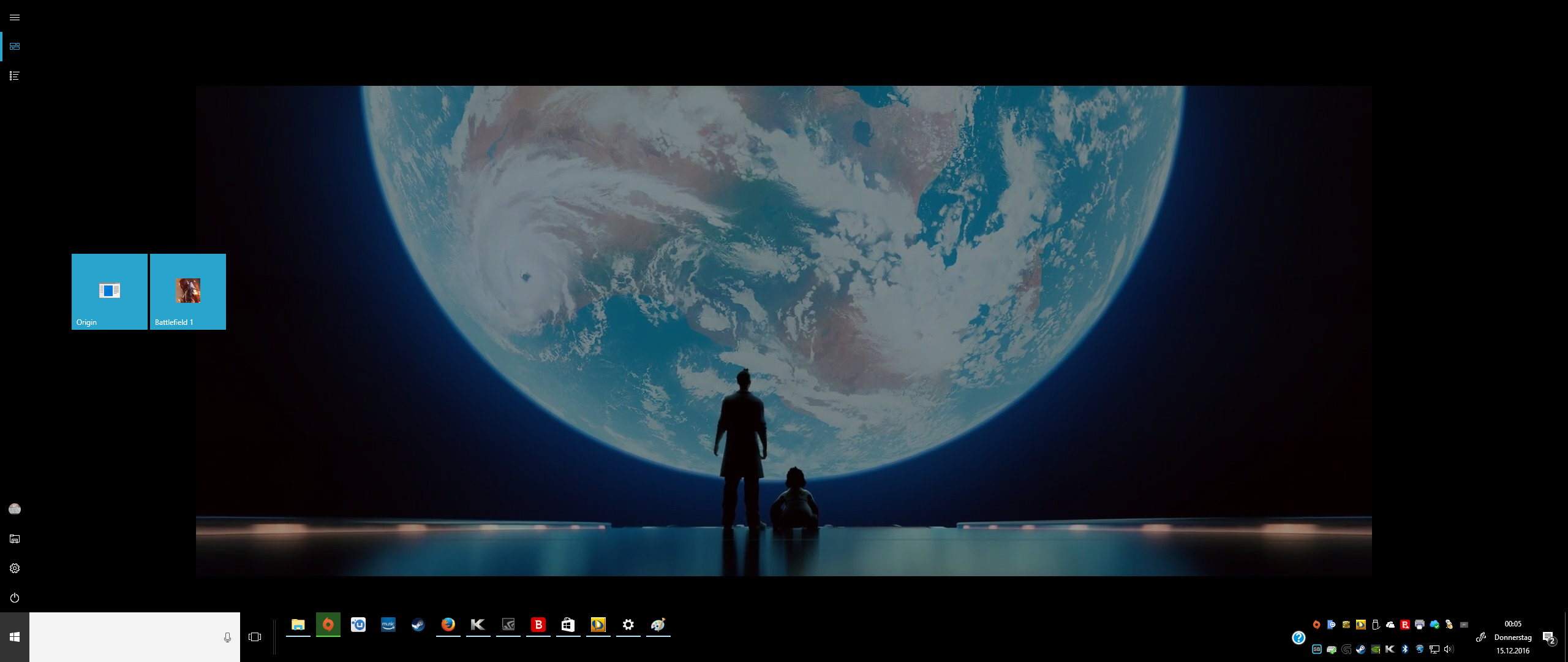
Task: Click in the Cortana search box
Action: 123,637
